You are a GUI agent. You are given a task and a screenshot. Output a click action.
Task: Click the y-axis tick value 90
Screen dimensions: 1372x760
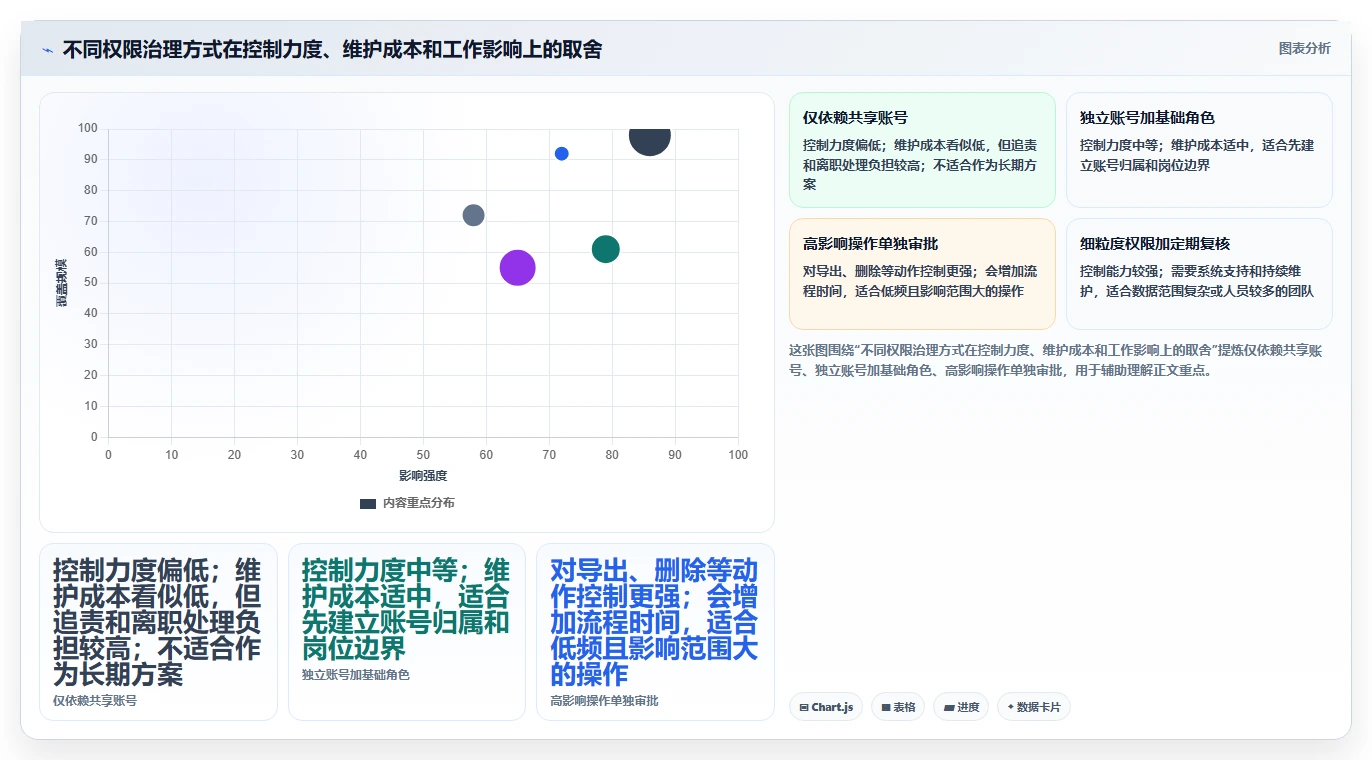tap(91, 159)
